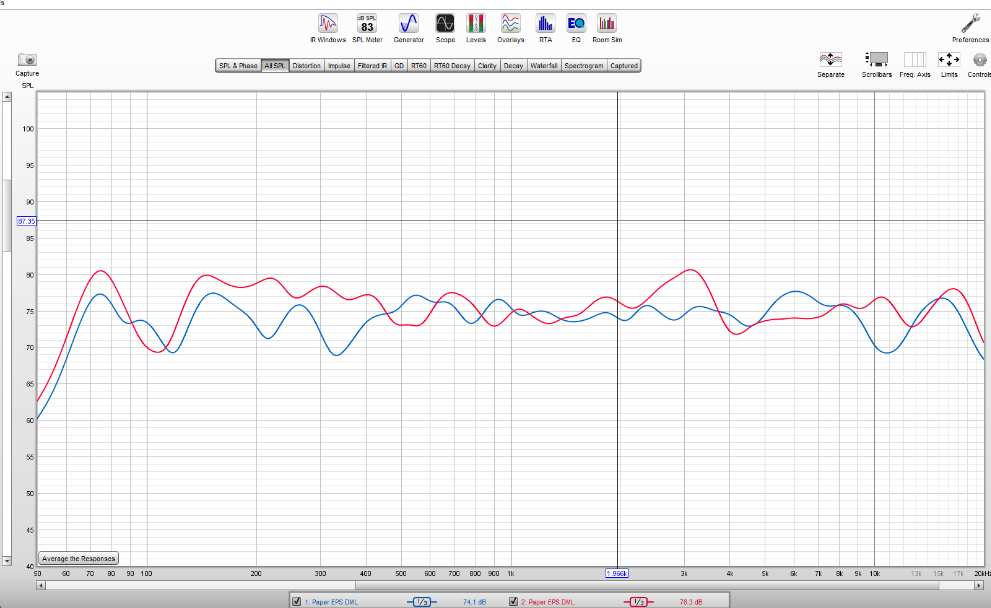Switch to SPL & Phase tab

[x=238, y=66]
